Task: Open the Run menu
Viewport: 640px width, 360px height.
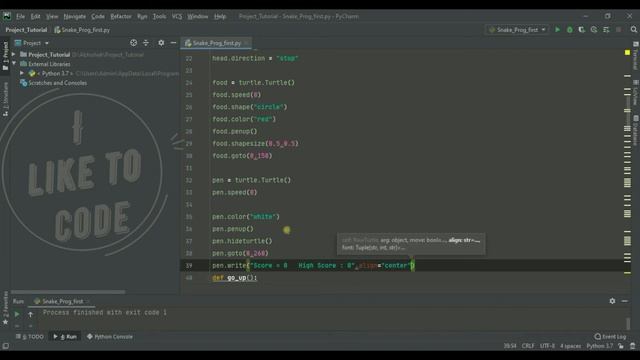Action: [x=142, y=16]
